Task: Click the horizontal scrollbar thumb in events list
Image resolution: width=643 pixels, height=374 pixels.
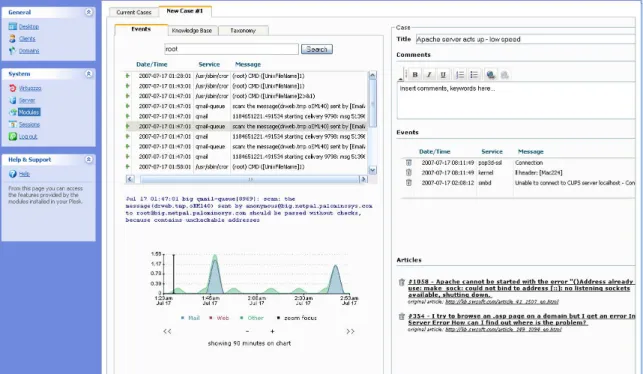Action: coord(250,179)
